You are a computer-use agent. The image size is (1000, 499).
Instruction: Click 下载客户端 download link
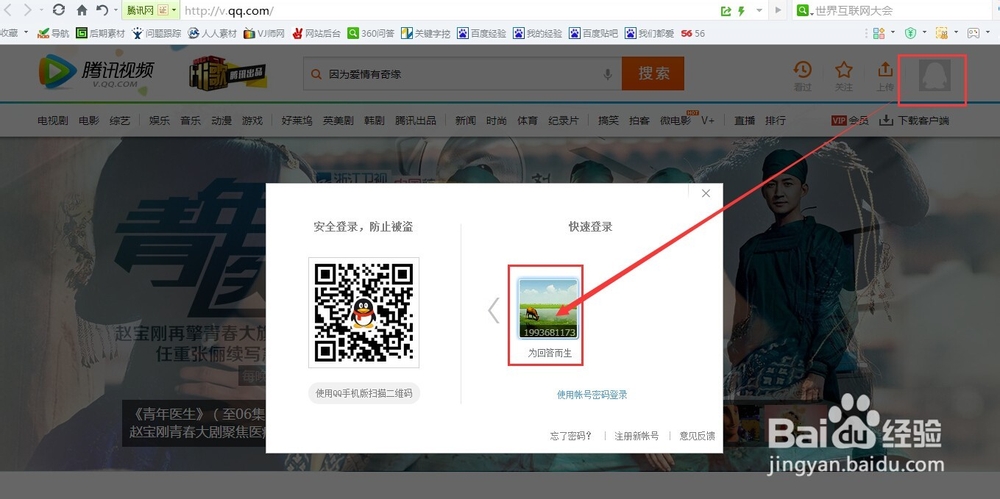(x=914, y=120)
